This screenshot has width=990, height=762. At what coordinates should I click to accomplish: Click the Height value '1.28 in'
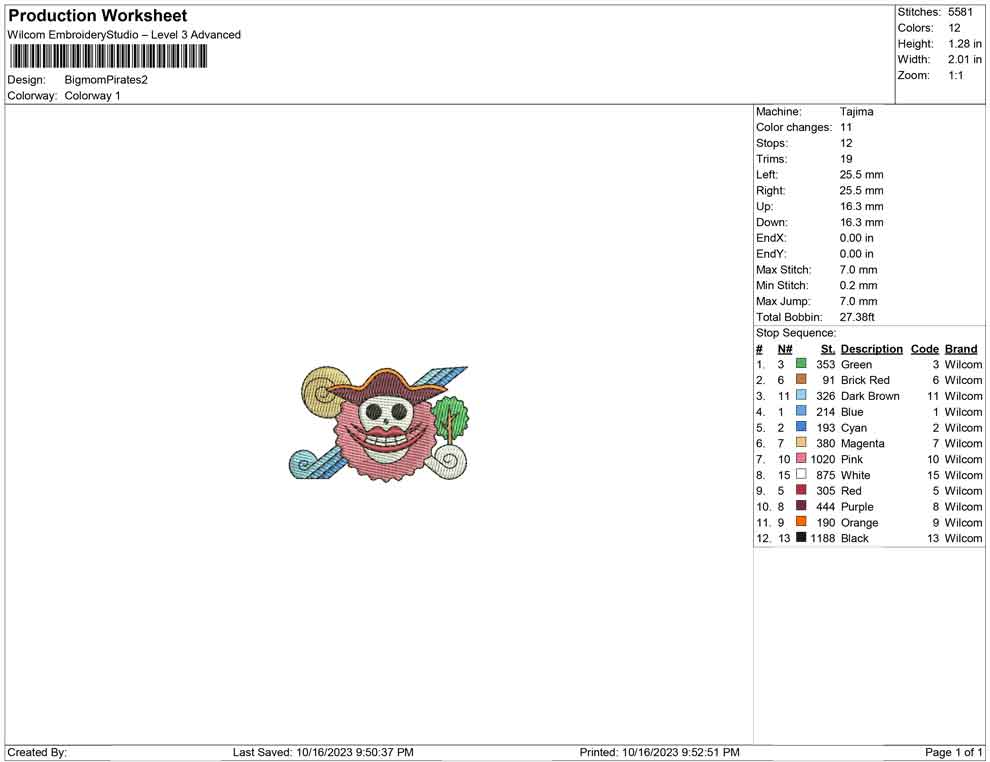click(965, 44)
